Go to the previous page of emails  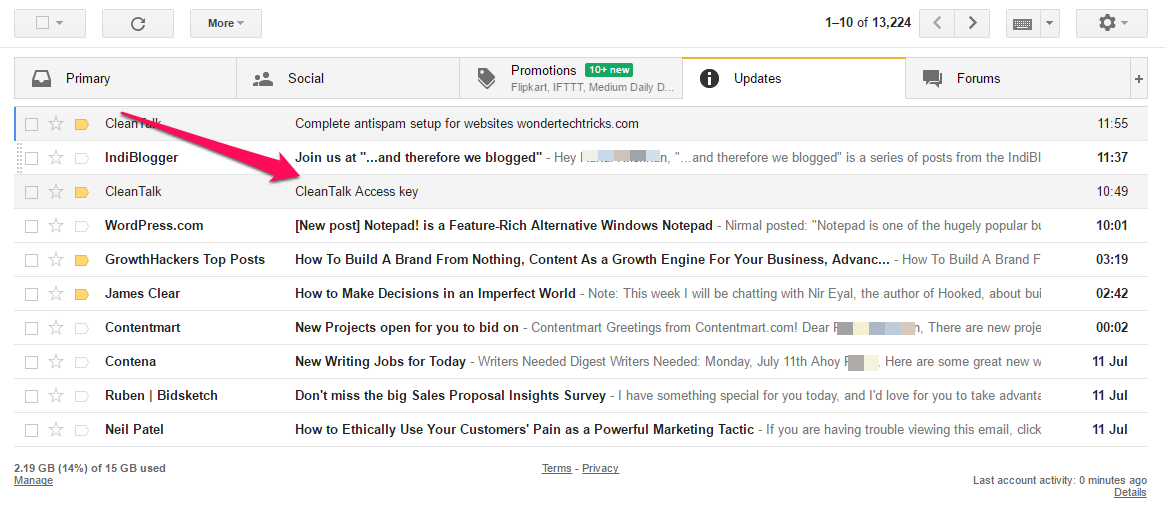(938, 23)
